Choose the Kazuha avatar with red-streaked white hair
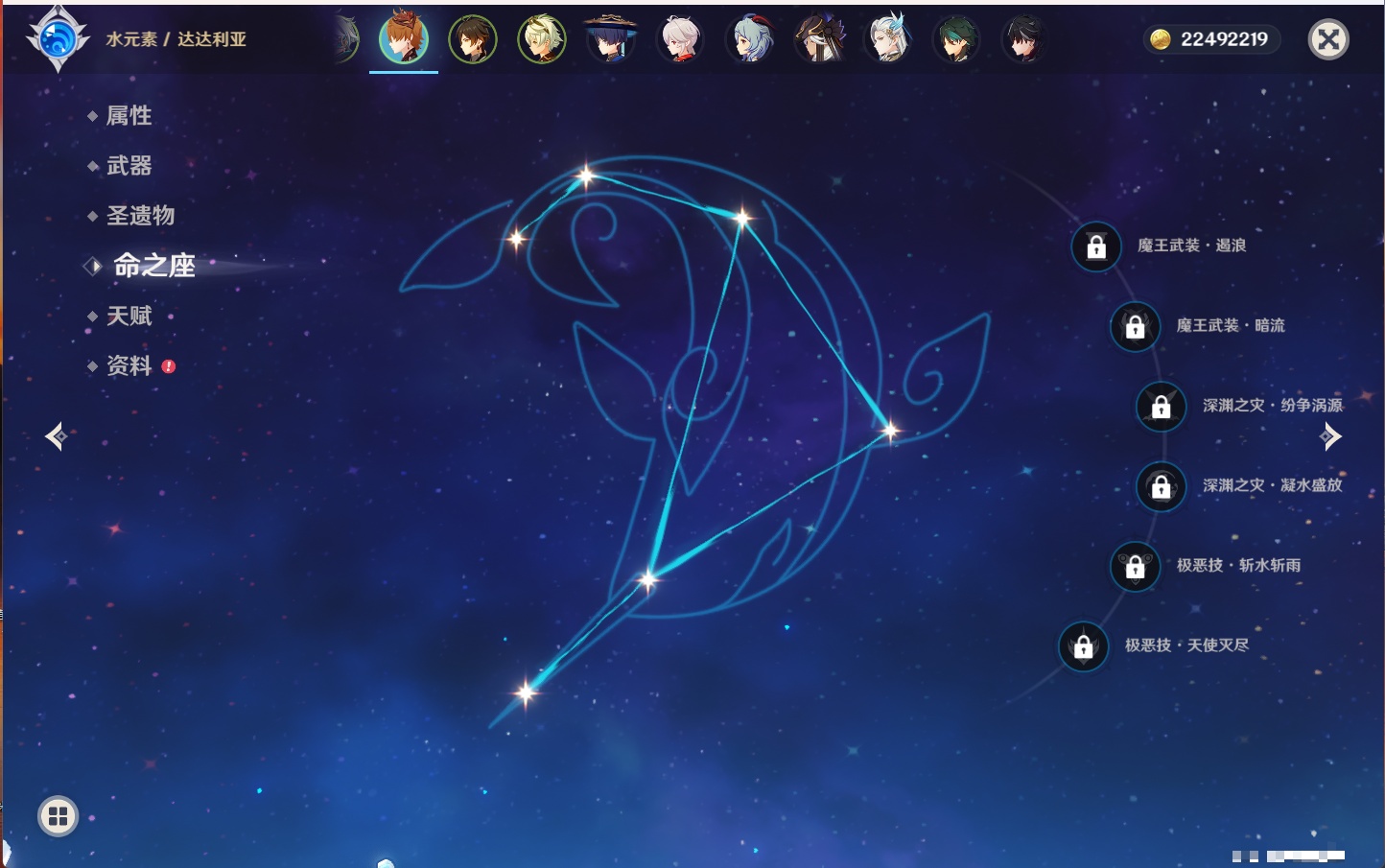Image resolution: width=1385 pixels, height=868 pixels. tap(680, 39)
